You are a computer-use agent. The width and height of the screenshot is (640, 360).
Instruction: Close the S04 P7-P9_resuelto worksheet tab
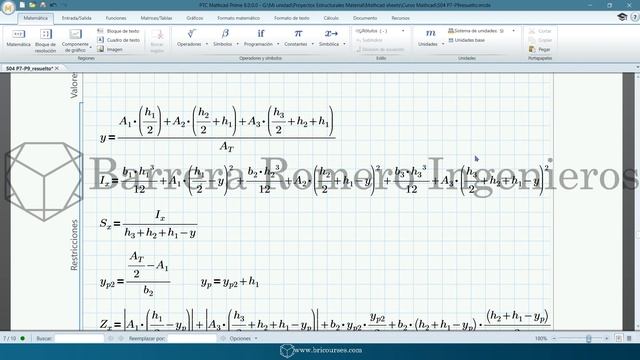click(x=57, y=69)
